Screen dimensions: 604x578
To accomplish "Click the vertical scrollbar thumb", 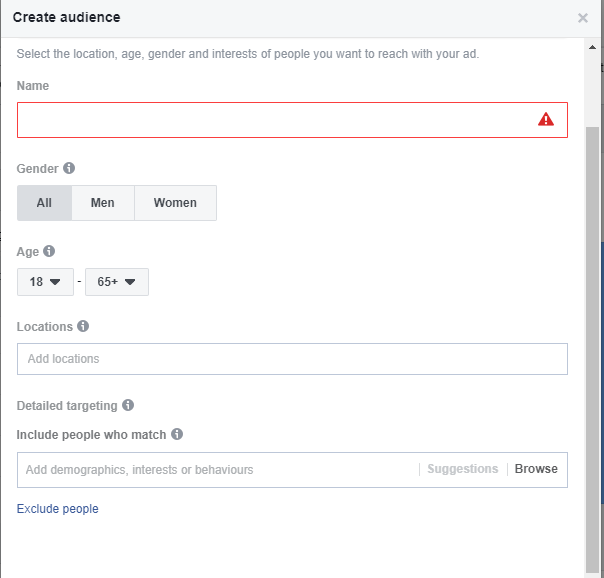I will point(592,350).
